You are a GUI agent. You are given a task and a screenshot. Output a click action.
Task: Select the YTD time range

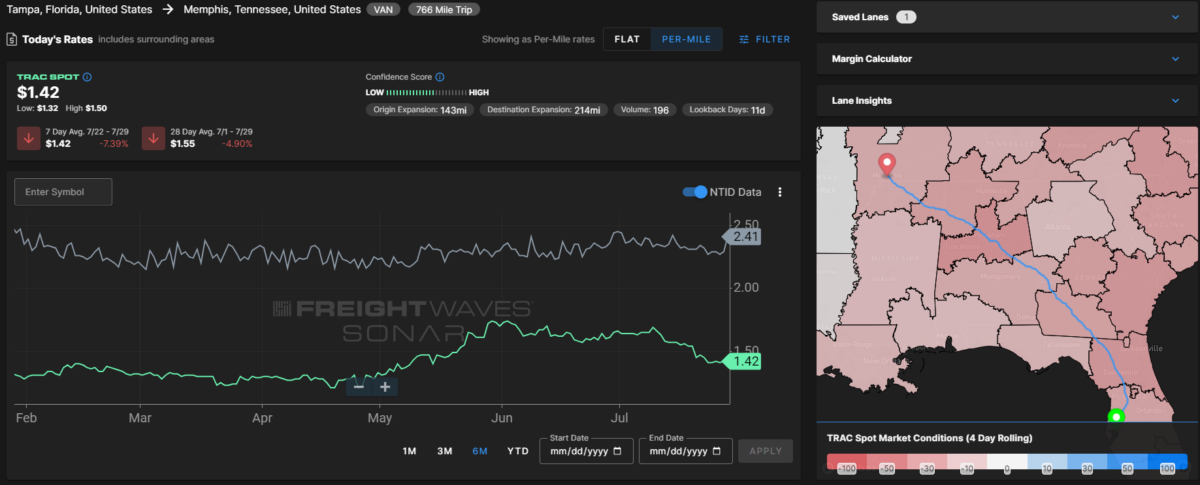click(518, 451)
